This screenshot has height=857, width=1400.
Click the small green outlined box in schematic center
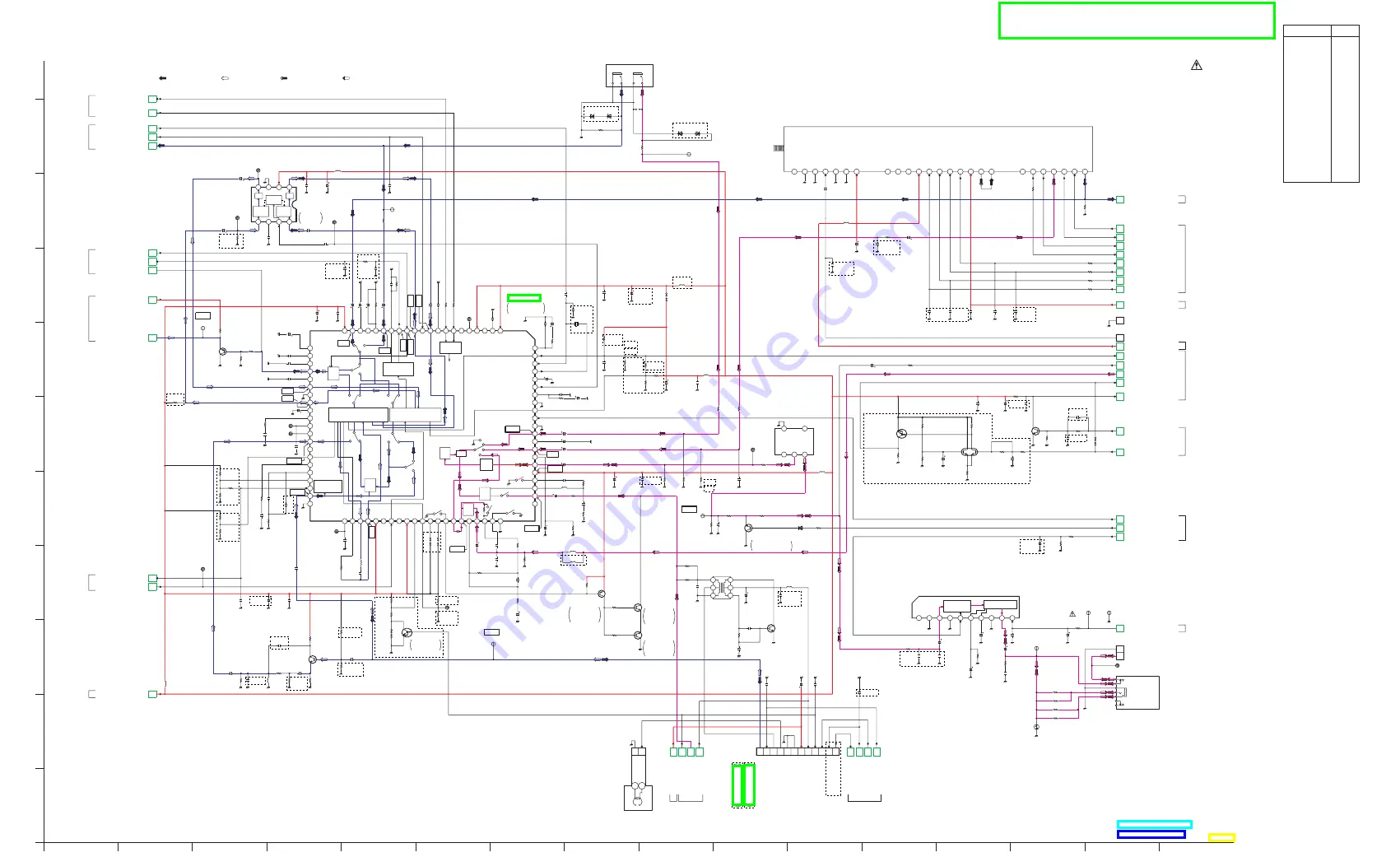point(524,298)
